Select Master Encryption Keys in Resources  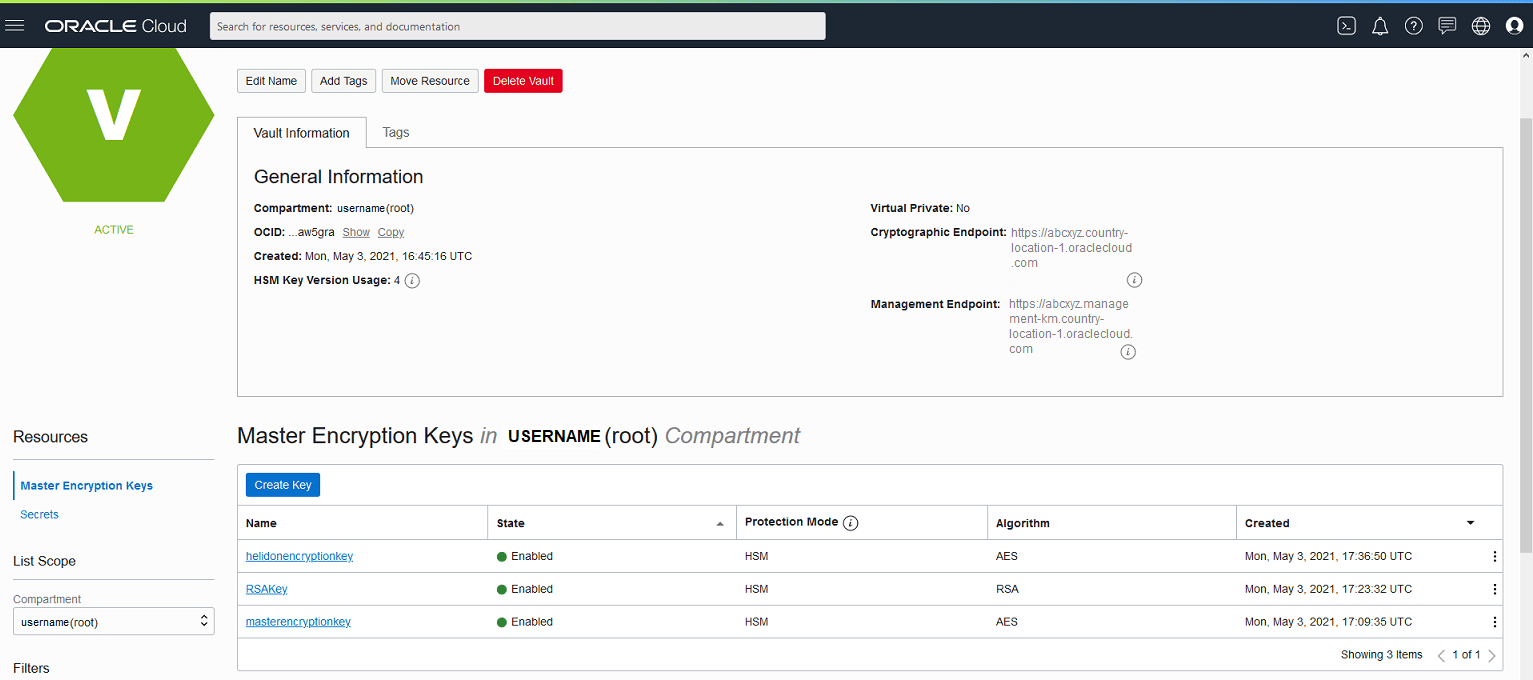pyautogui.click(x=87, y=486)
